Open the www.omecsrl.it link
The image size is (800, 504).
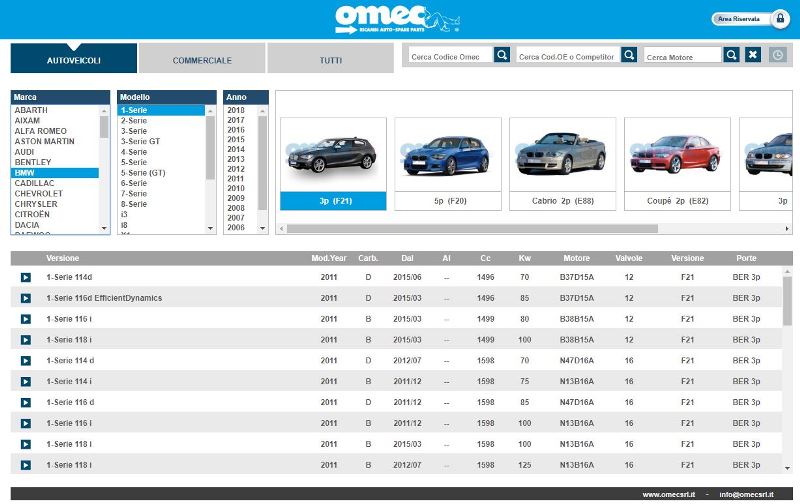tap(668, 494)
